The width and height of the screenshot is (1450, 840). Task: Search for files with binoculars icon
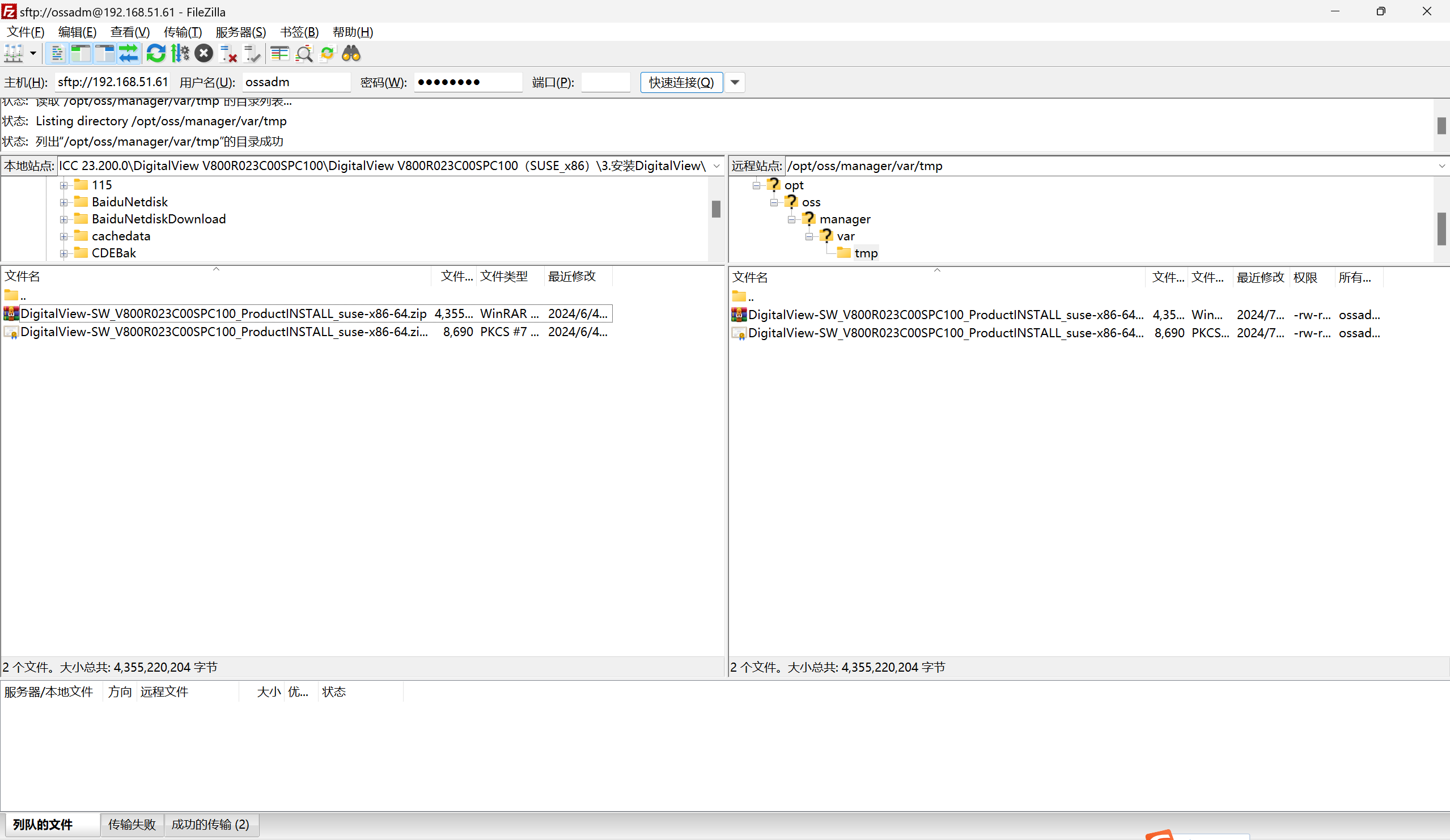351,53
